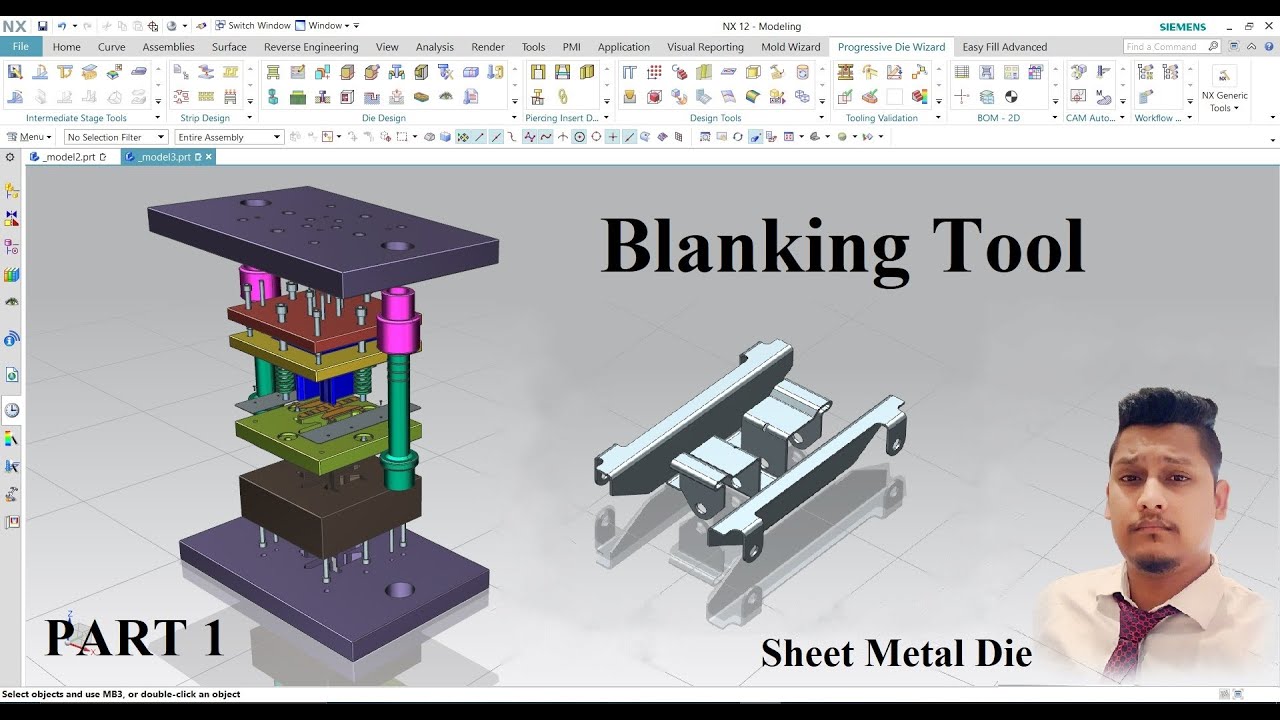Toggle End Point snap option
1280x720 pixels.
(x=478, y=137)
